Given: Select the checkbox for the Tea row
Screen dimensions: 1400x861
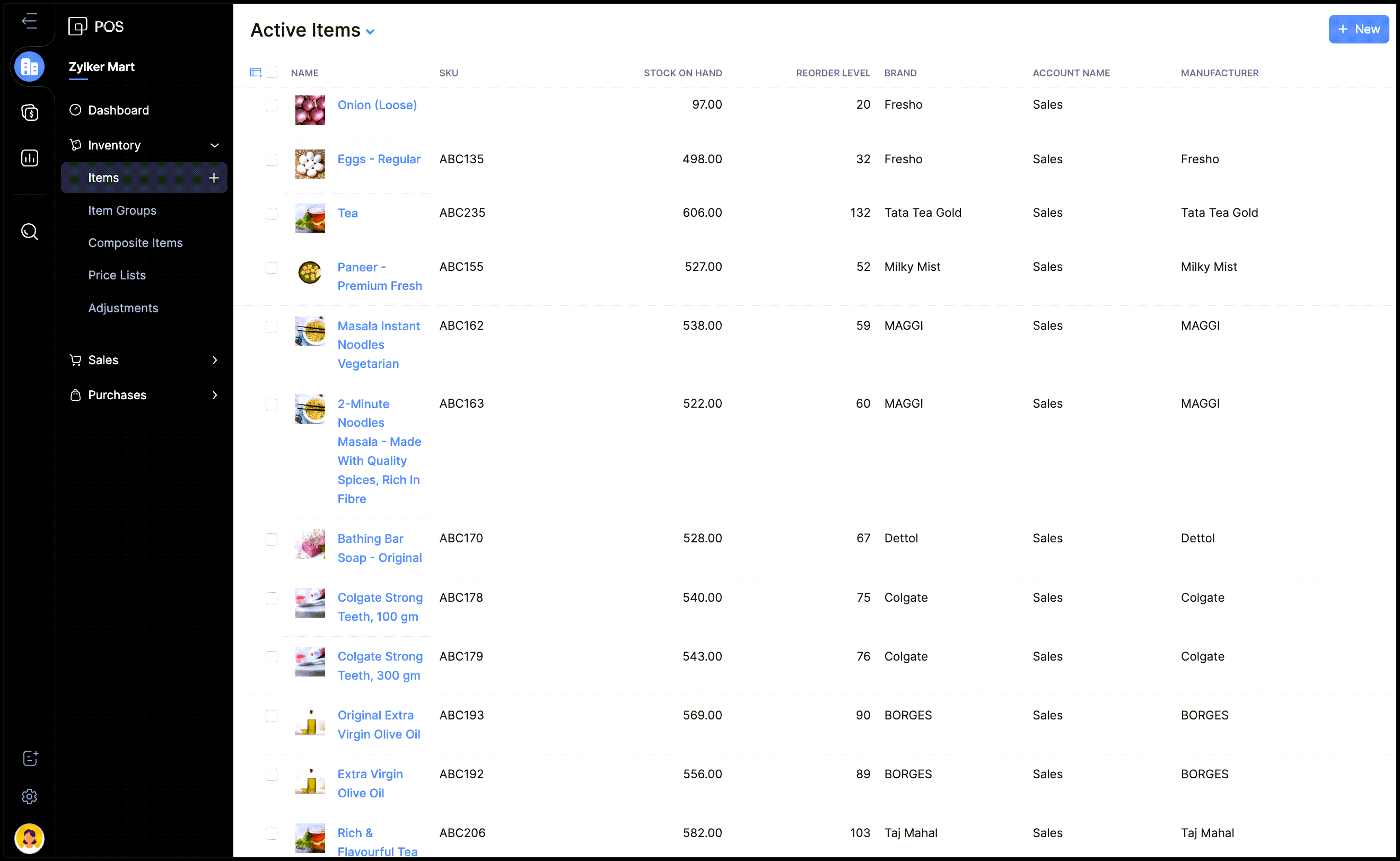Looking at the screenshot, I should coord(272,214).
